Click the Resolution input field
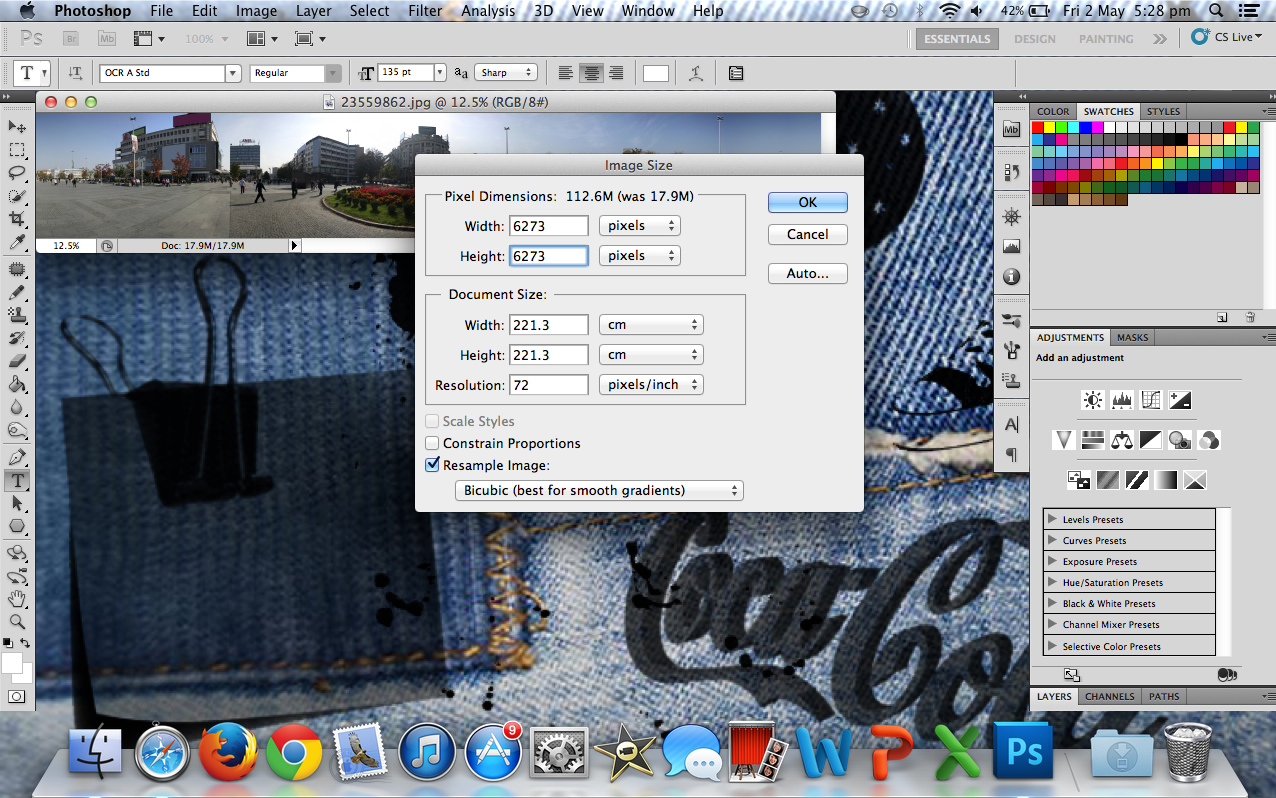Image resolution: width=1276 pixels, height=798 pixels. [x=548, y=384]
